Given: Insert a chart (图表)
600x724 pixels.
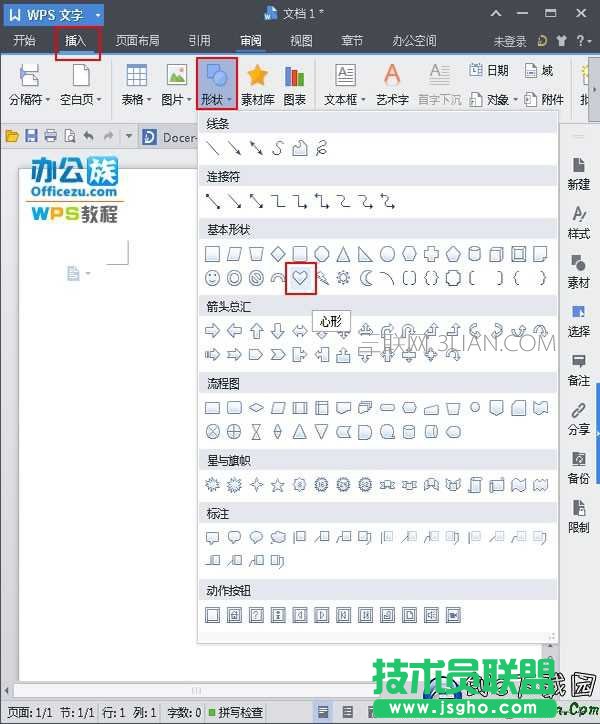Looking at the screenshot, I should coord(295,84).
